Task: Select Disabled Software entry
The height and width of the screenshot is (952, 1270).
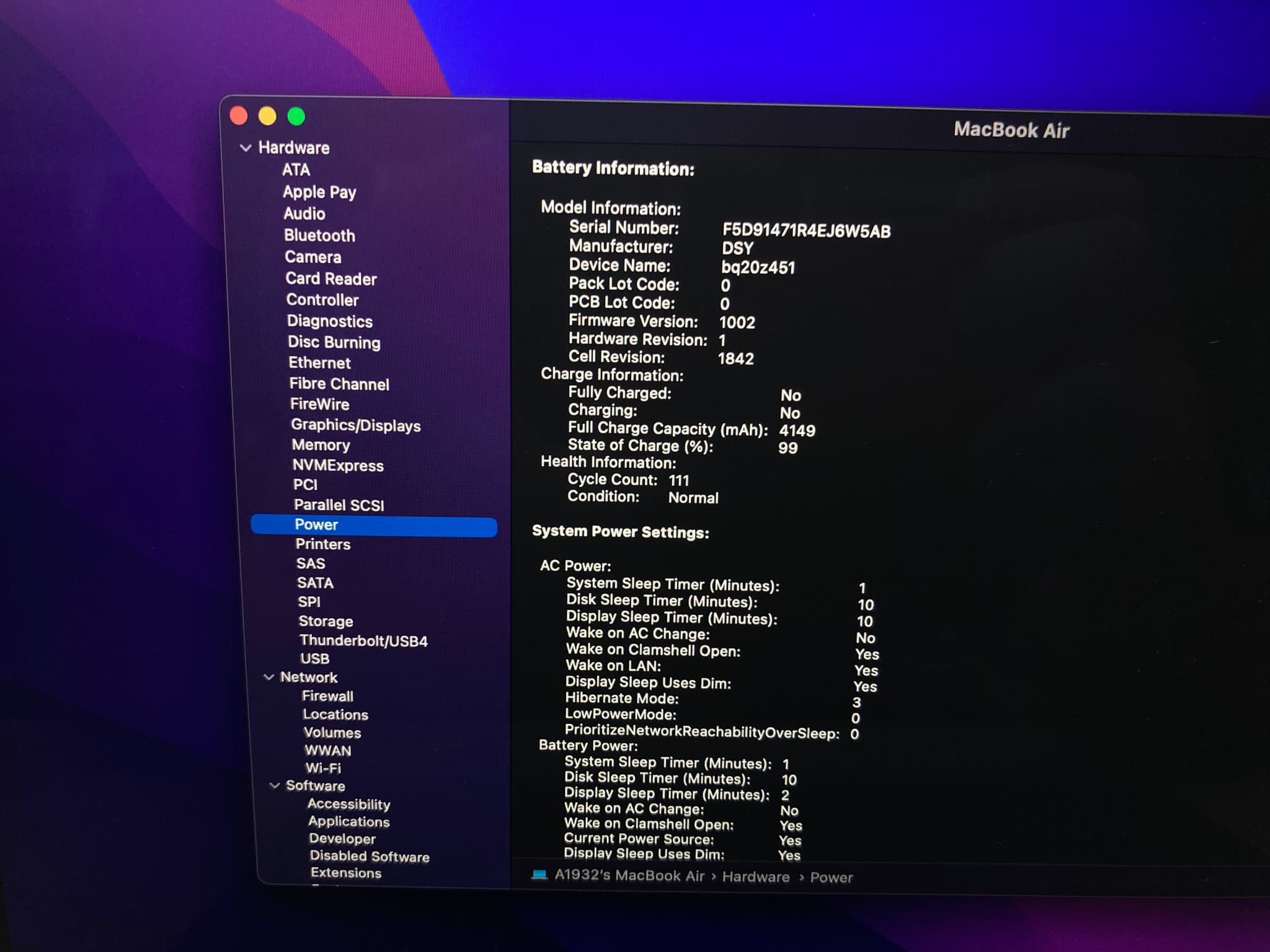Action: [370, 856]
